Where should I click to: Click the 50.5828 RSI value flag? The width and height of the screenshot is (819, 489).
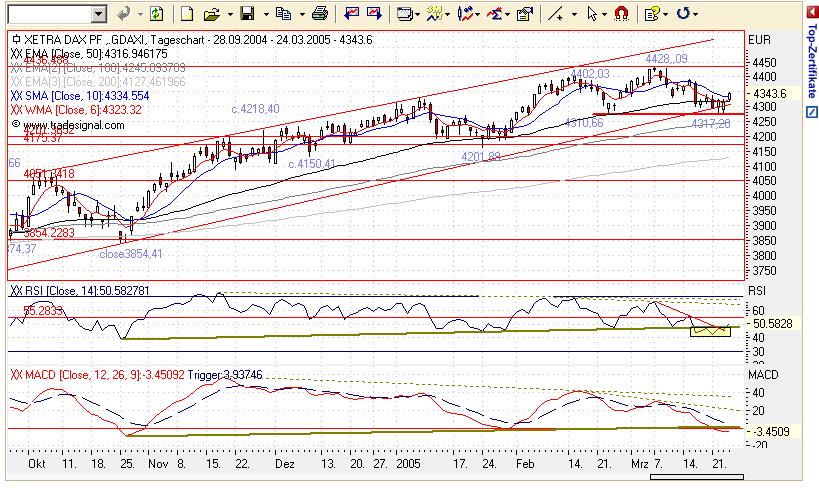(772, 324)
